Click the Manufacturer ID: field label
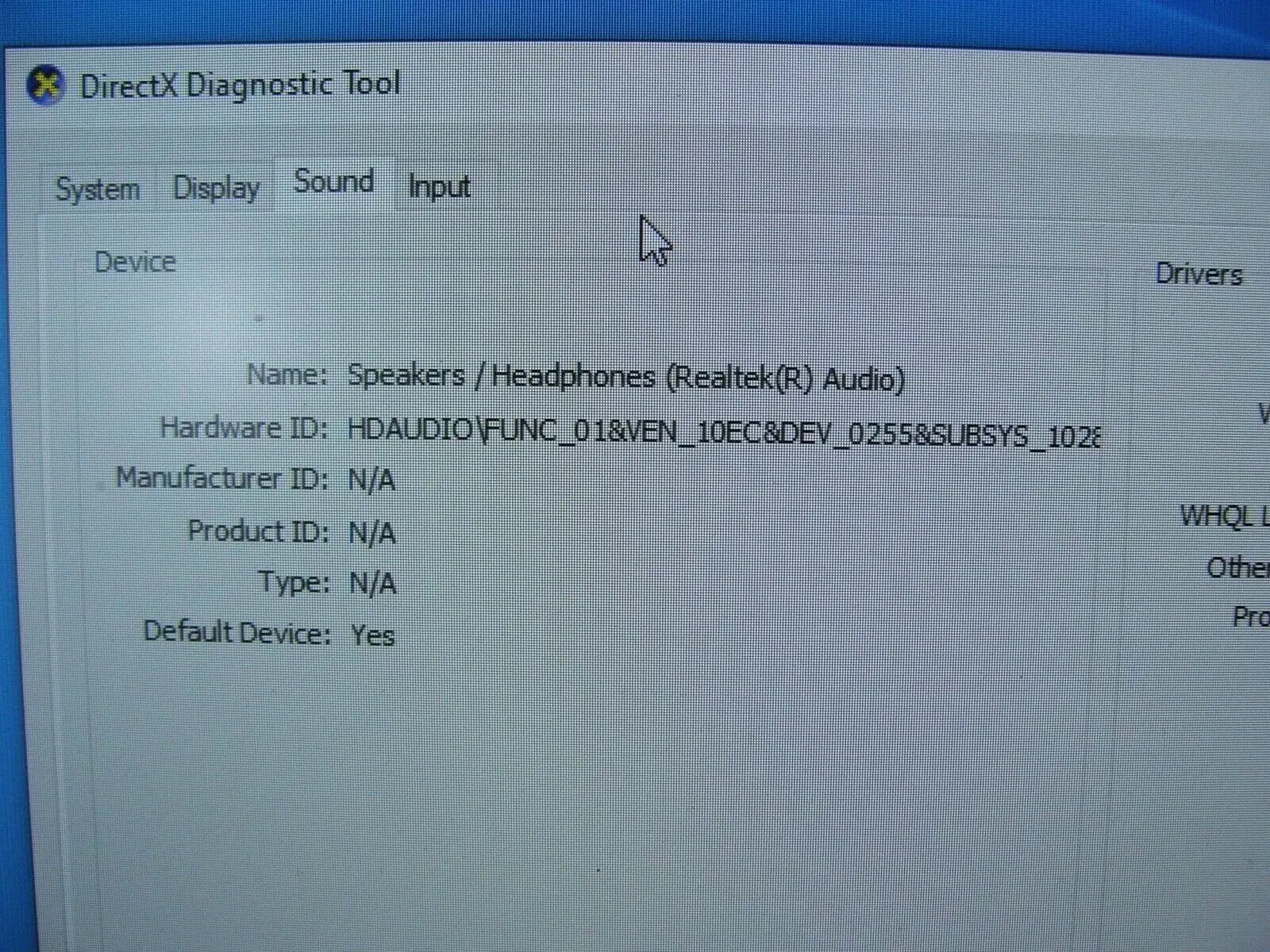Image resolution: width=1270 pixels, height=952 pixels. (221, 478)
